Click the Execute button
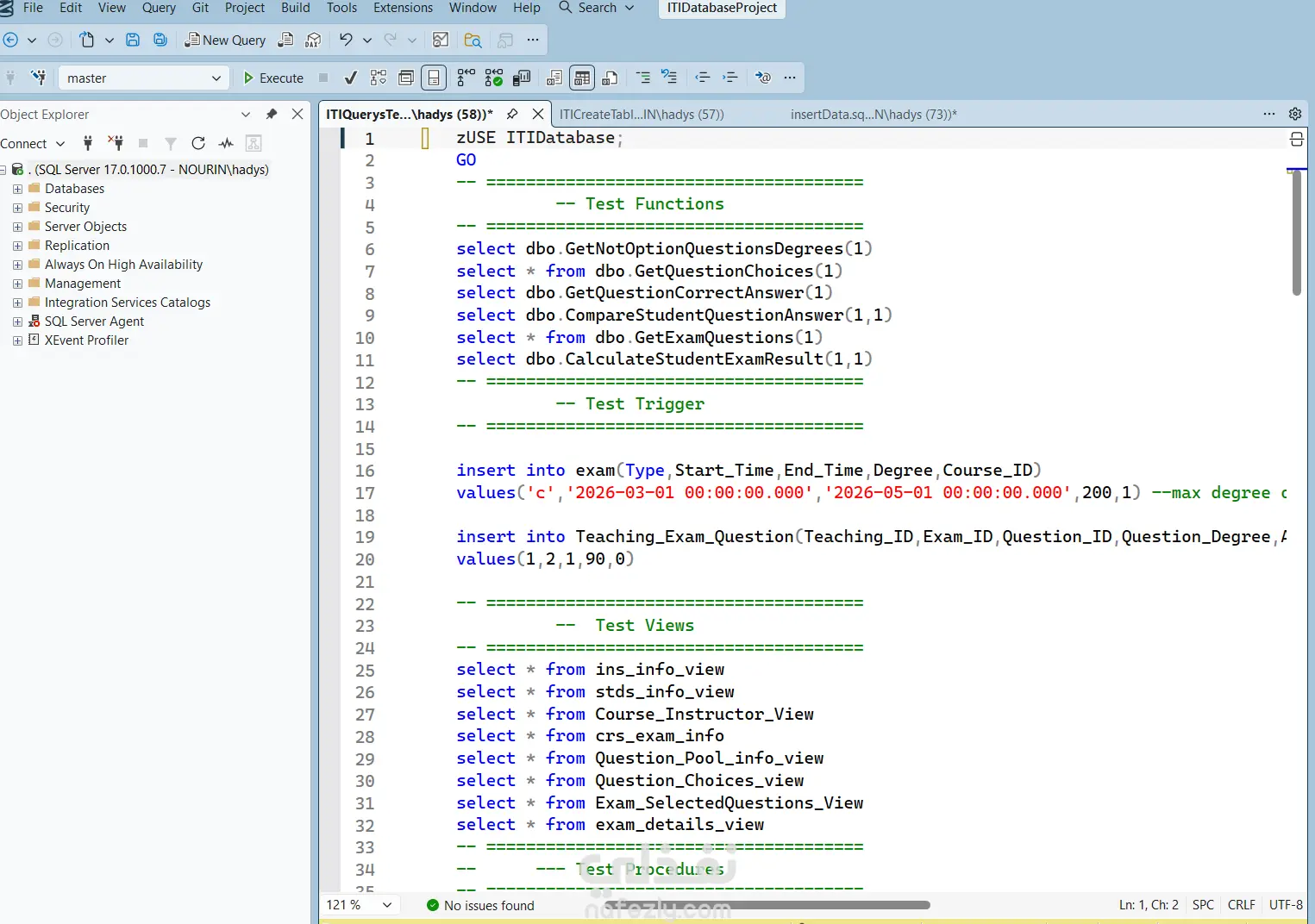This screenshot has width=1315, height=924. point(273,78)
